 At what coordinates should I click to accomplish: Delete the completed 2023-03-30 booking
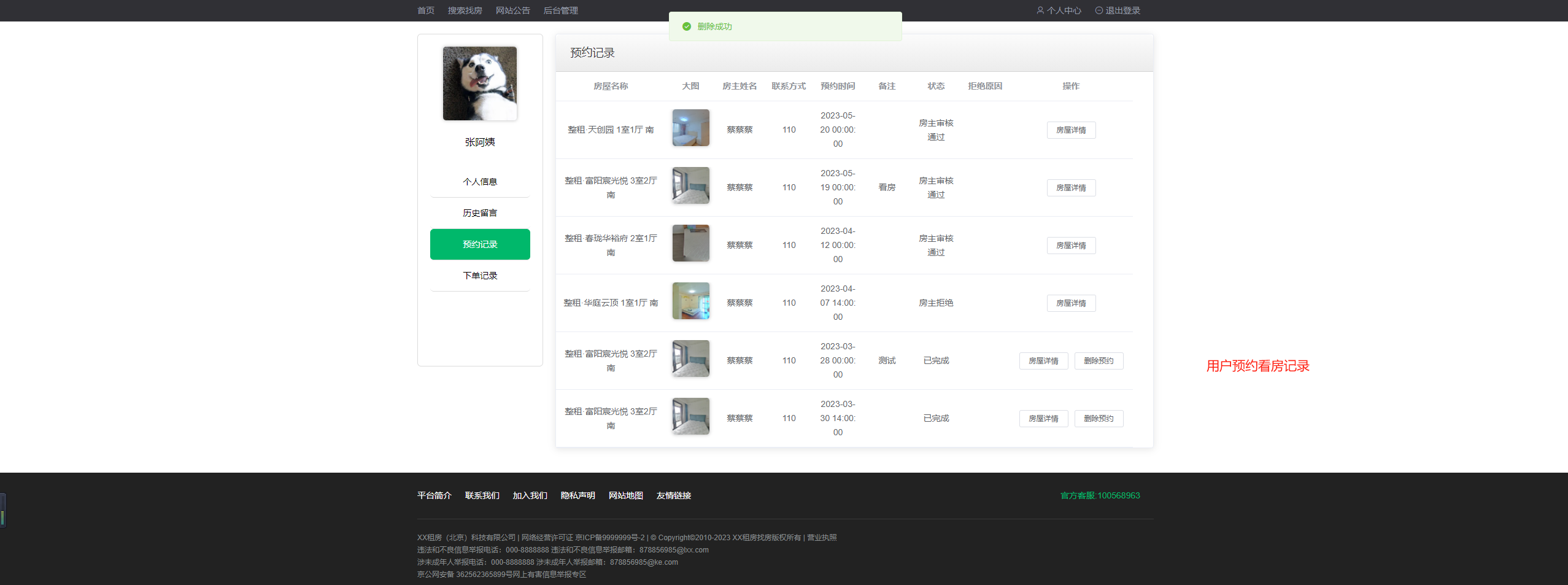pyautogui.click(x=1099, y=419)
